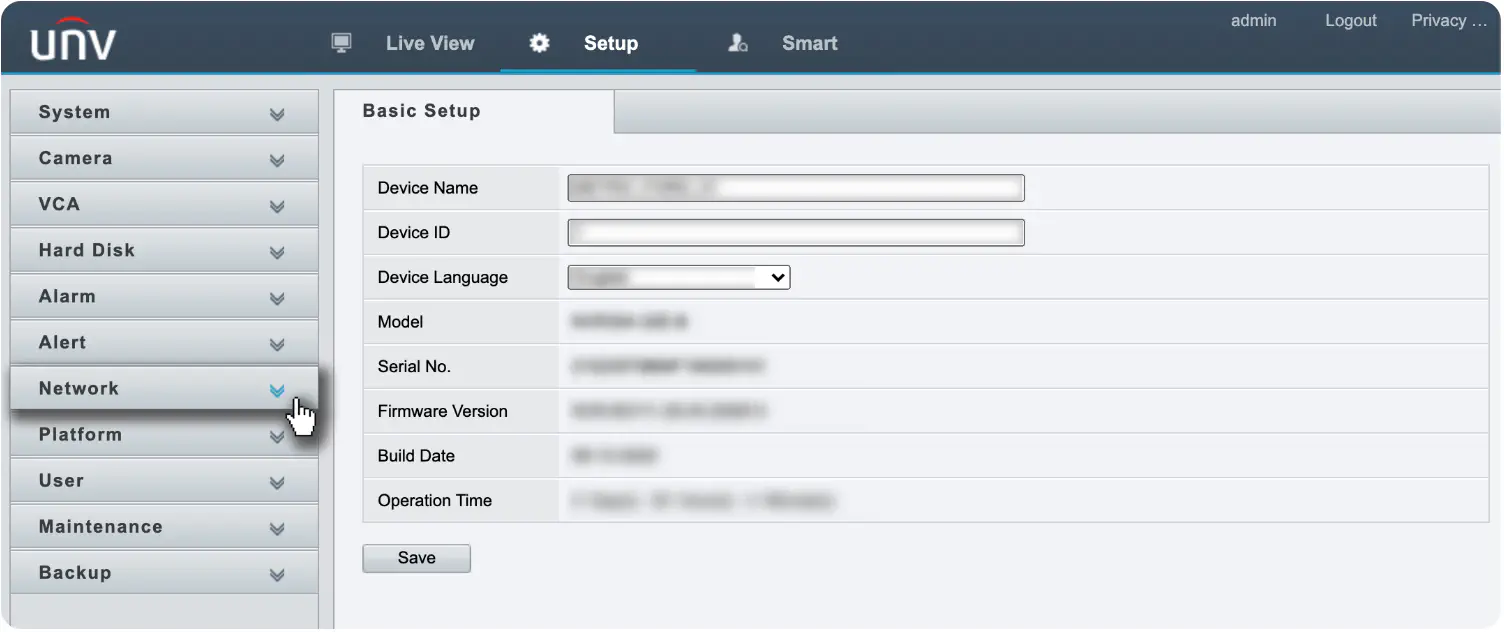Click the Device ID input field
The width and height of the screenshot is (1504, 632).
pos(796,233)
